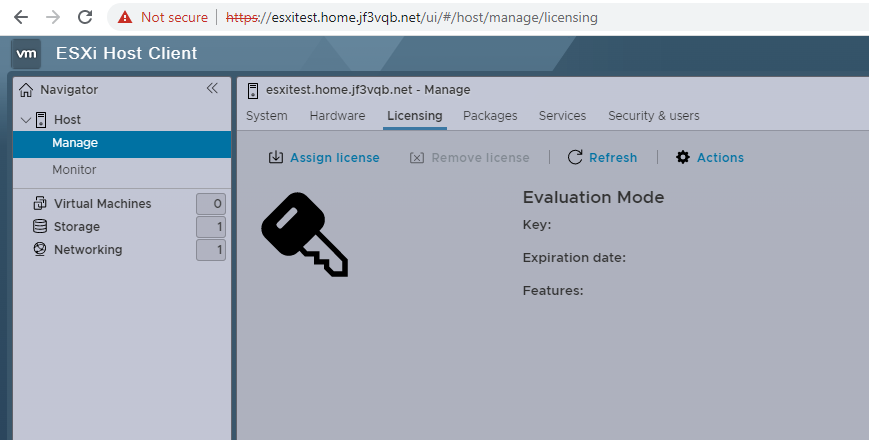Click the Assign license download icon
The height and width of the screenshot is (440, 869).
(x=275, y=157)
